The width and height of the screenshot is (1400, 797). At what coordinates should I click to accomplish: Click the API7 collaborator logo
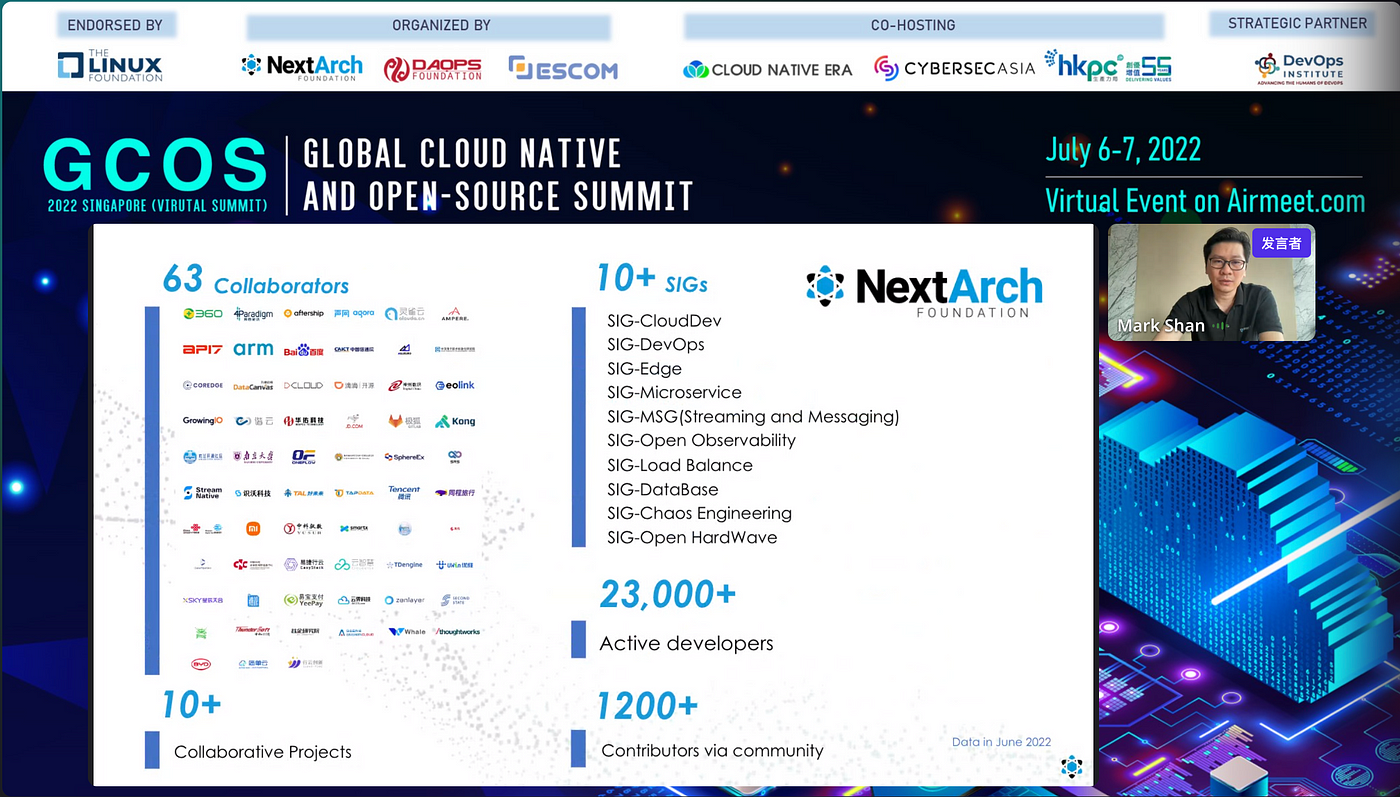point(202,349)
